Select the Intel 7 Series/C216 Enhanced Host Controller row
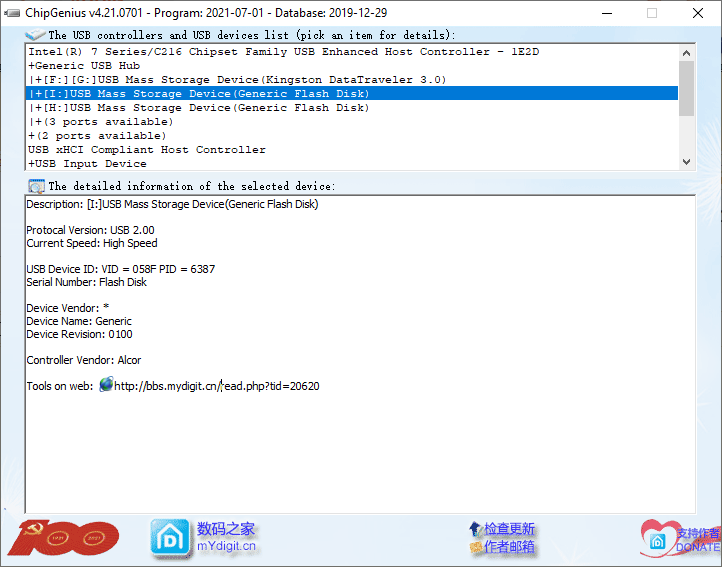Screen dimensions: 722x567 click(x=352, y=52)
